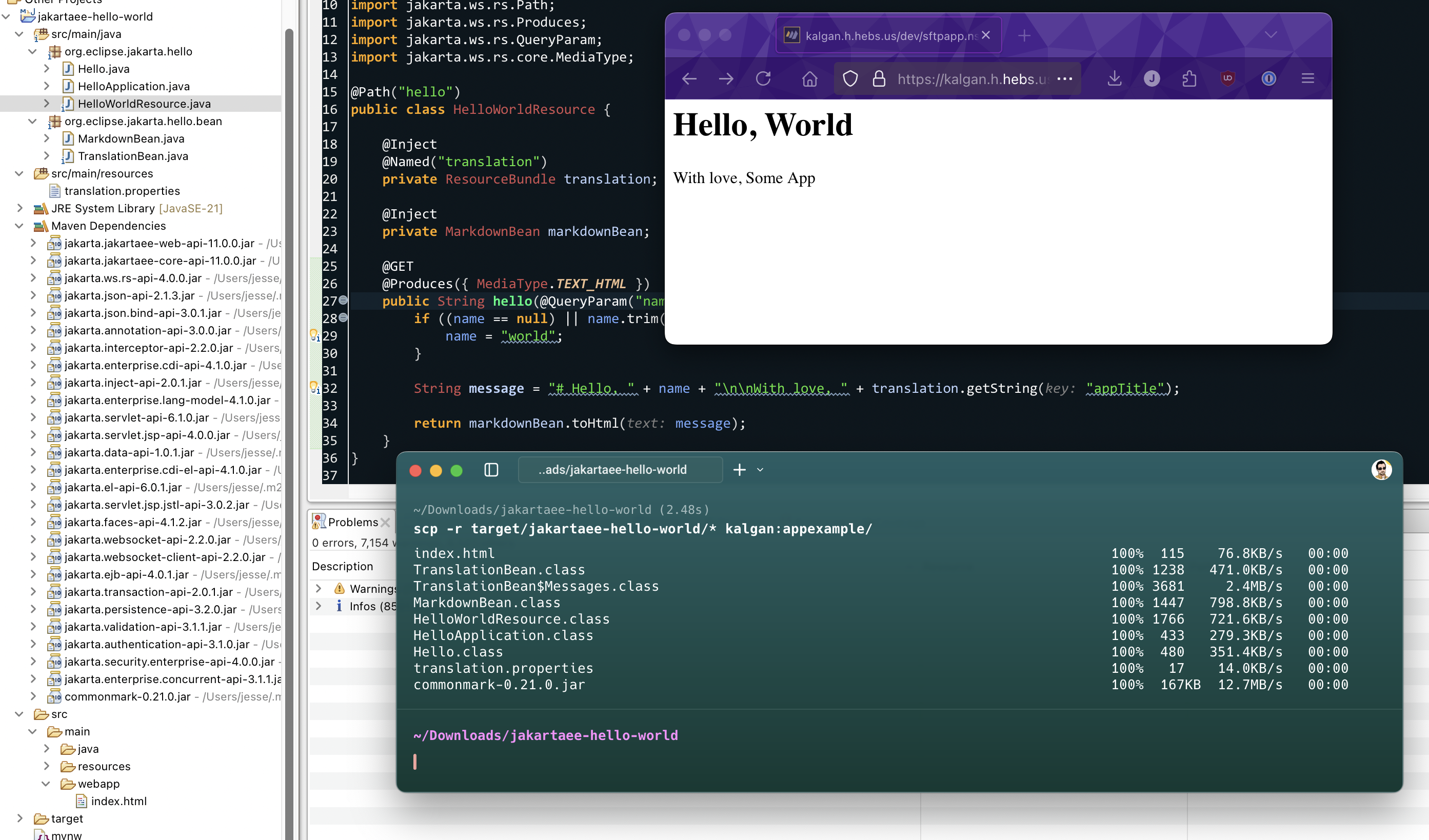Open the 1Password extension icon

1268,79
